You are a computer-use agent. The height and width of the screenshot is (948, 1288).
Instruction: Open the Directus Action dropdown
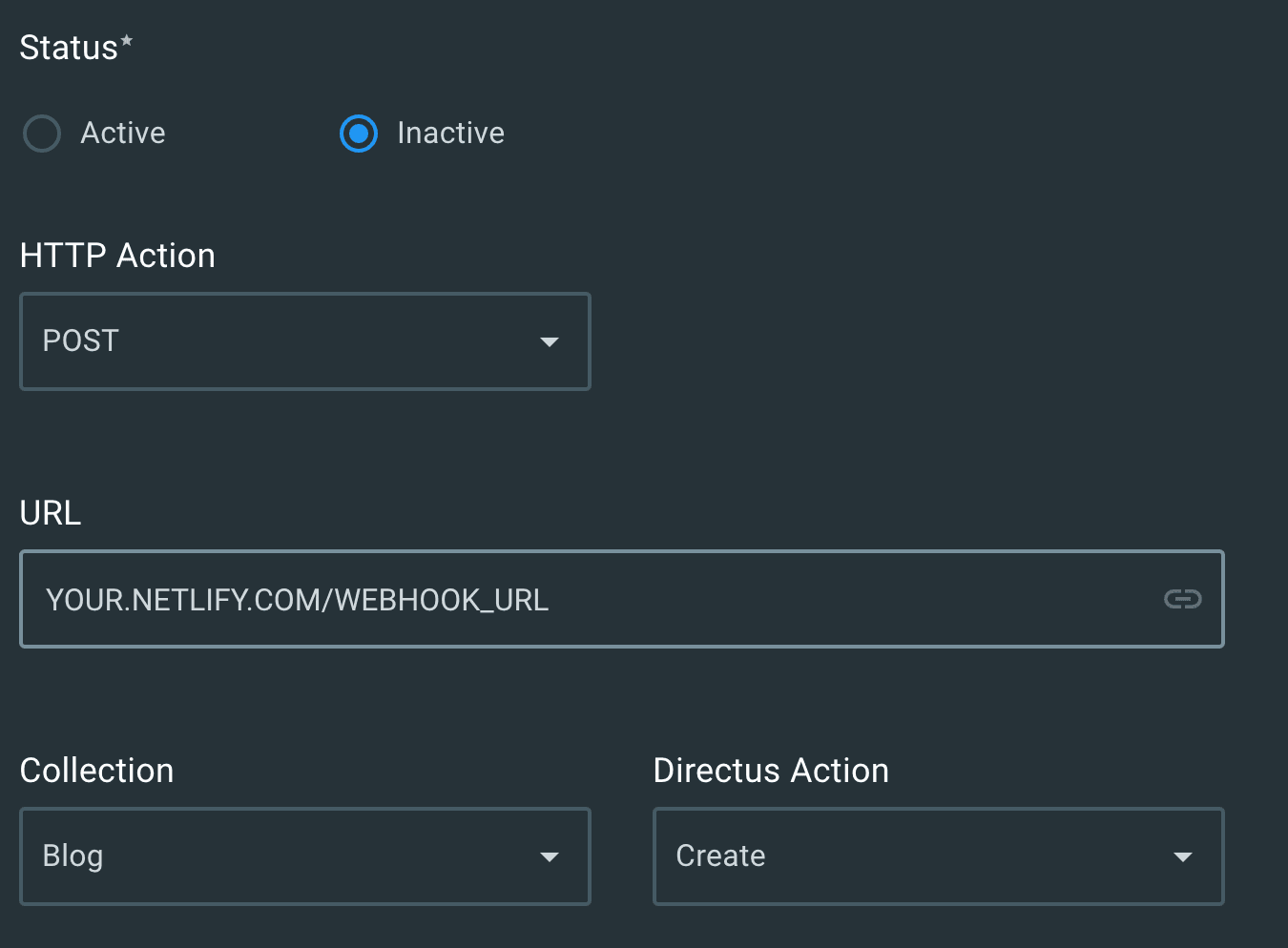(939, 856)
